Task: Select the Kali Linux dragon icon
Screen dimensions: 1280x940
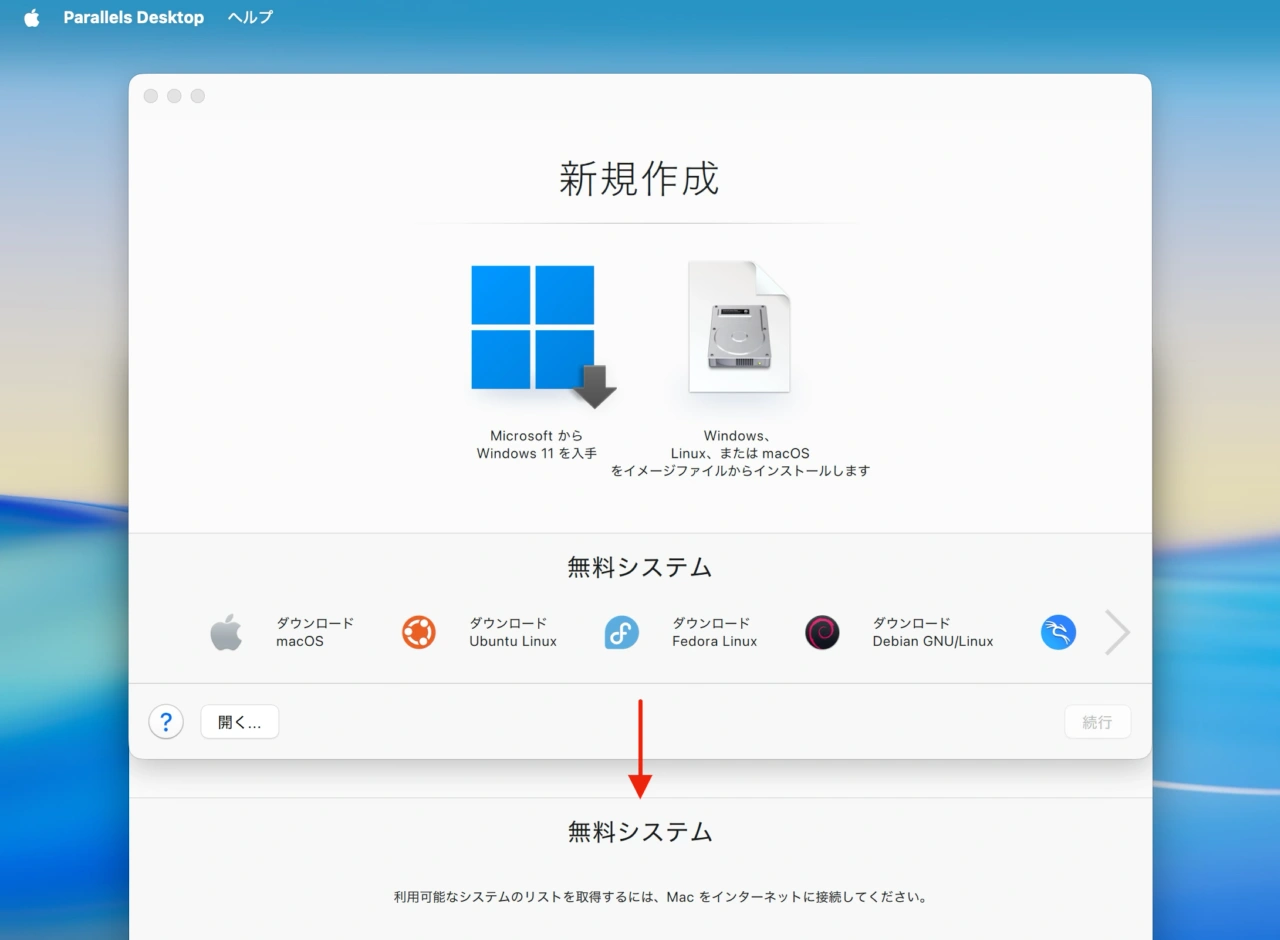Action: point(1058,632)
